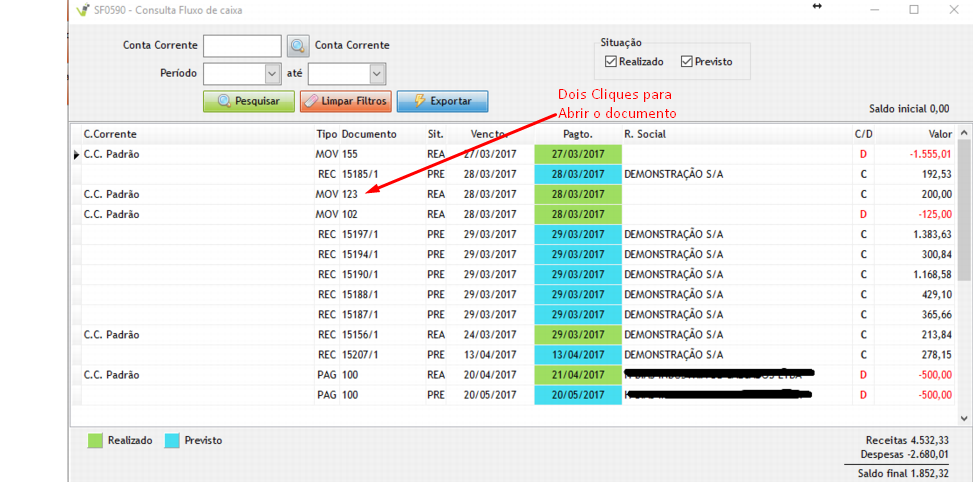Click the R. Social column header
The height and width of the screenshot is (482, 973).
point(645,134)
